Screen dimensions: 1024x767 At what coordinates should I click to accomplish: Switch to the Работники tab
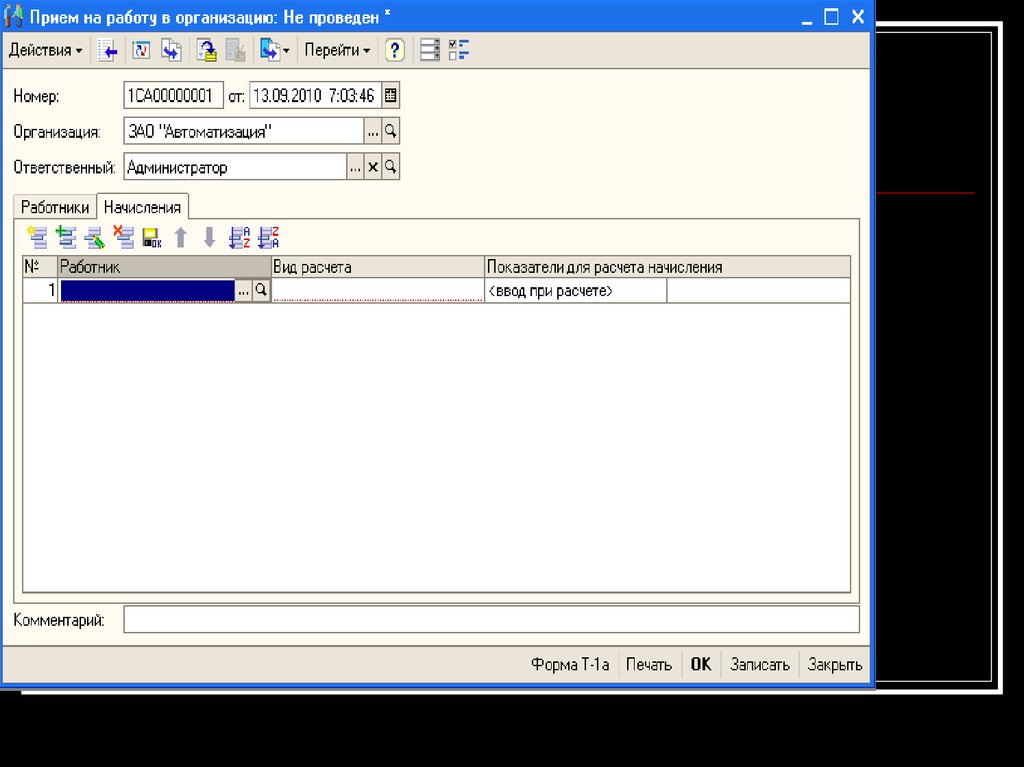(x=56, y=207)
